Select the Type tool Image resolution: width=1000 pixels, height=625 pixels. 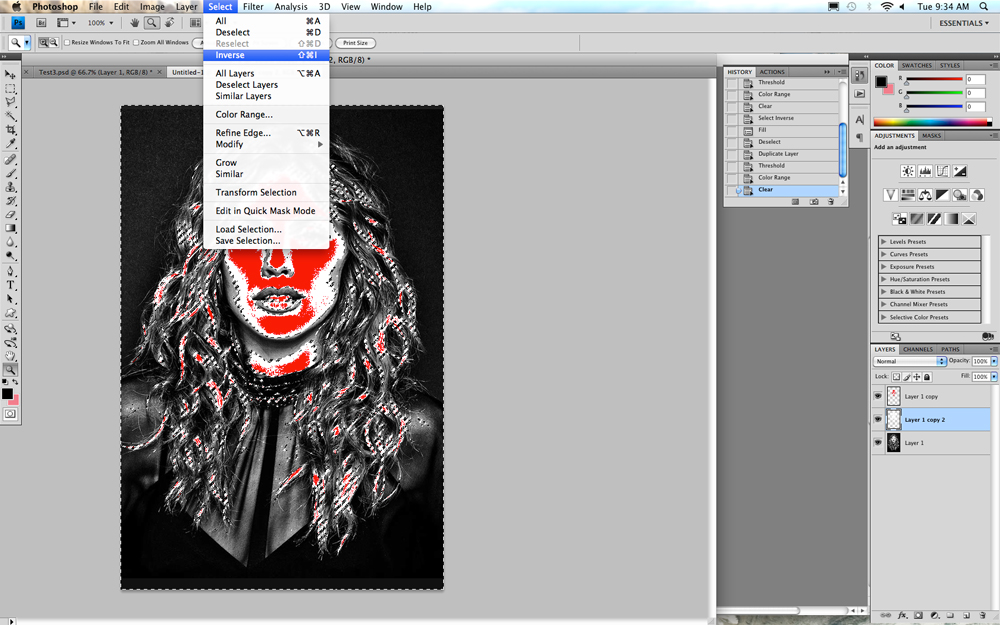10,286
